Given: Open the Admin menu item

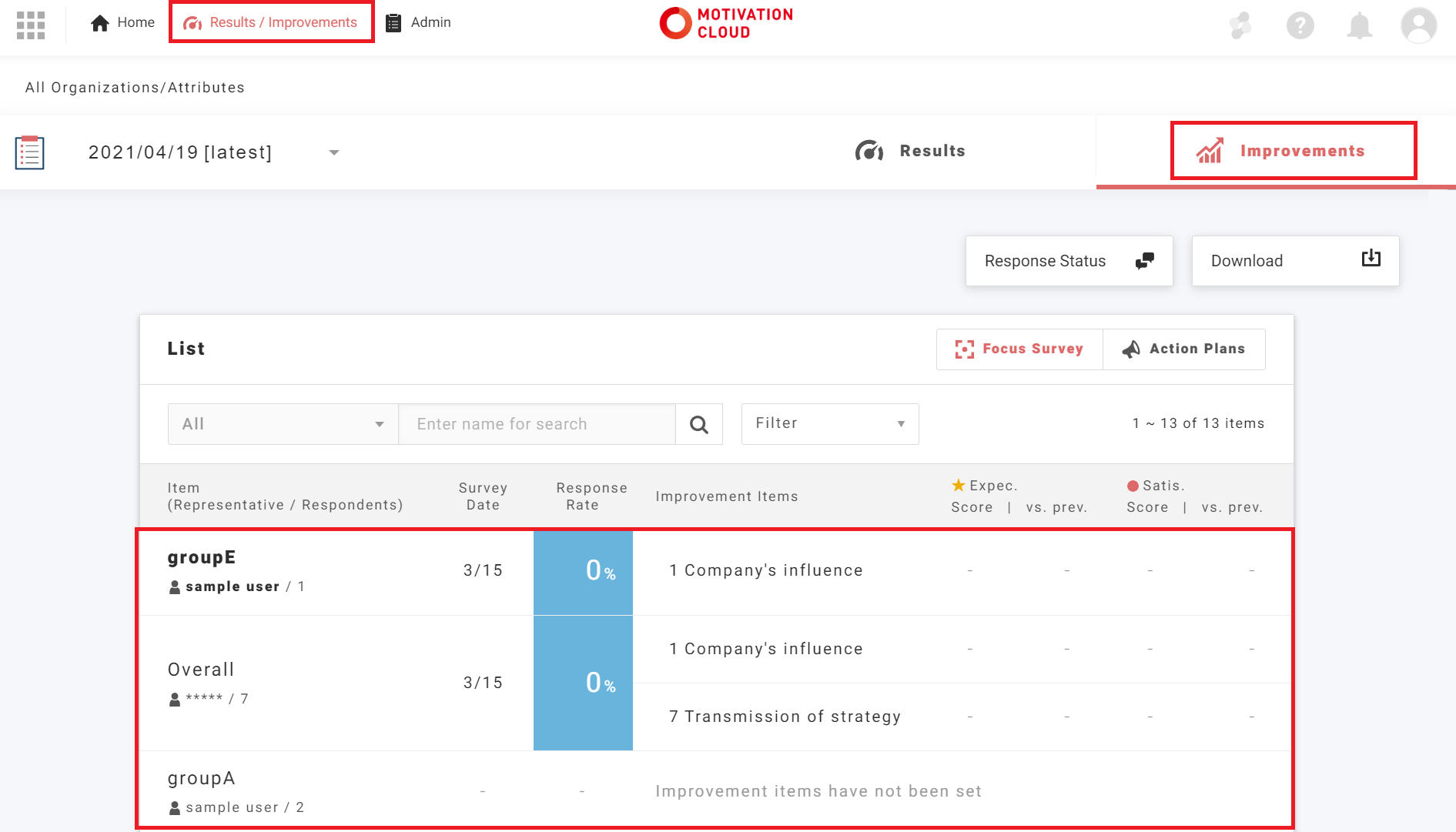Looking at the screenshot, I should click(x=418, y=22).
